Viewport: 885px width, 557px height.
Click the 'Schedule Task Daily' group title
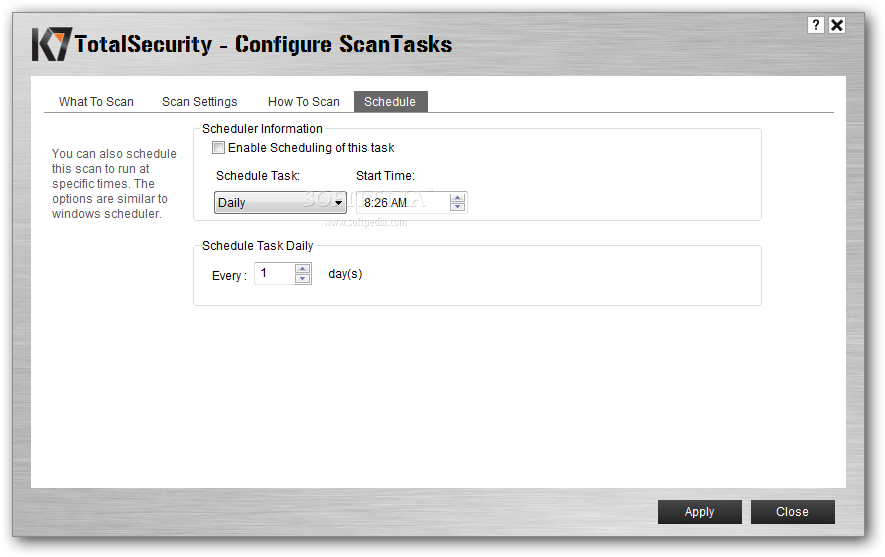click(257, 245)
